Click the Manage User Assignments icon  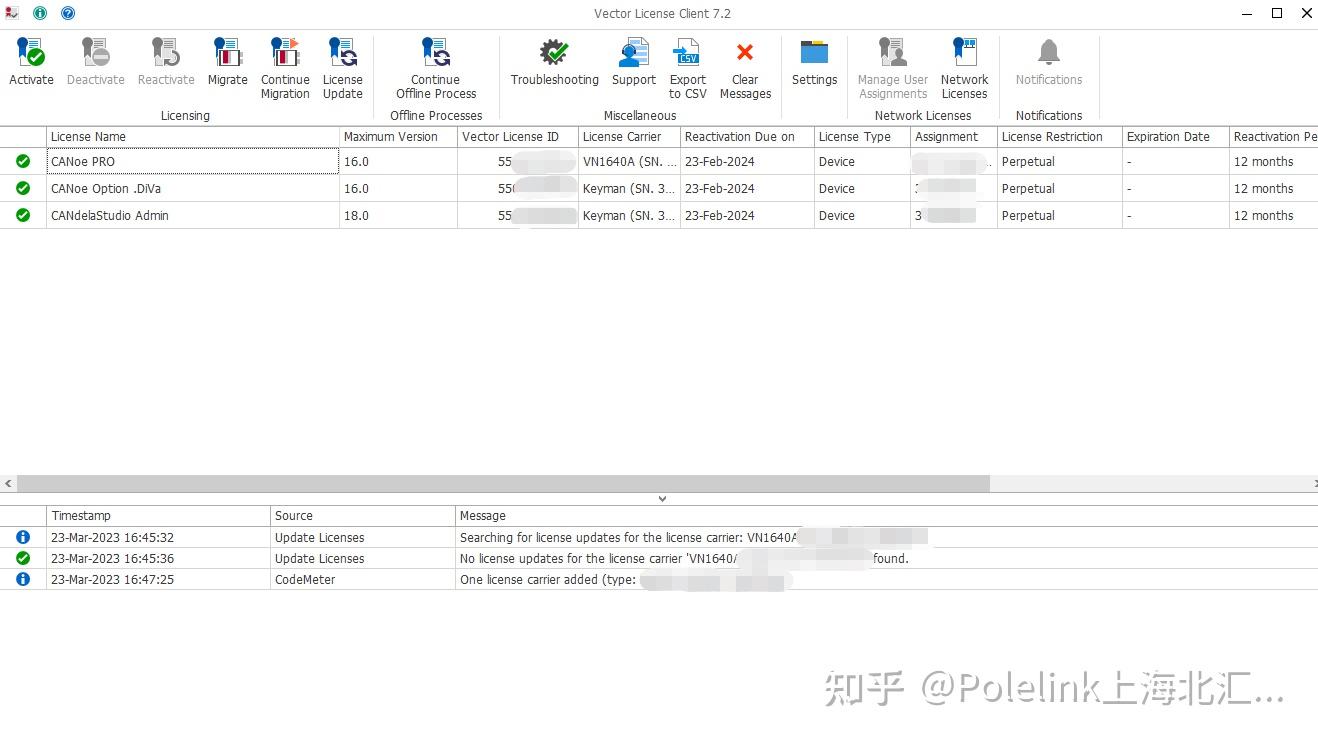(891, 60)
